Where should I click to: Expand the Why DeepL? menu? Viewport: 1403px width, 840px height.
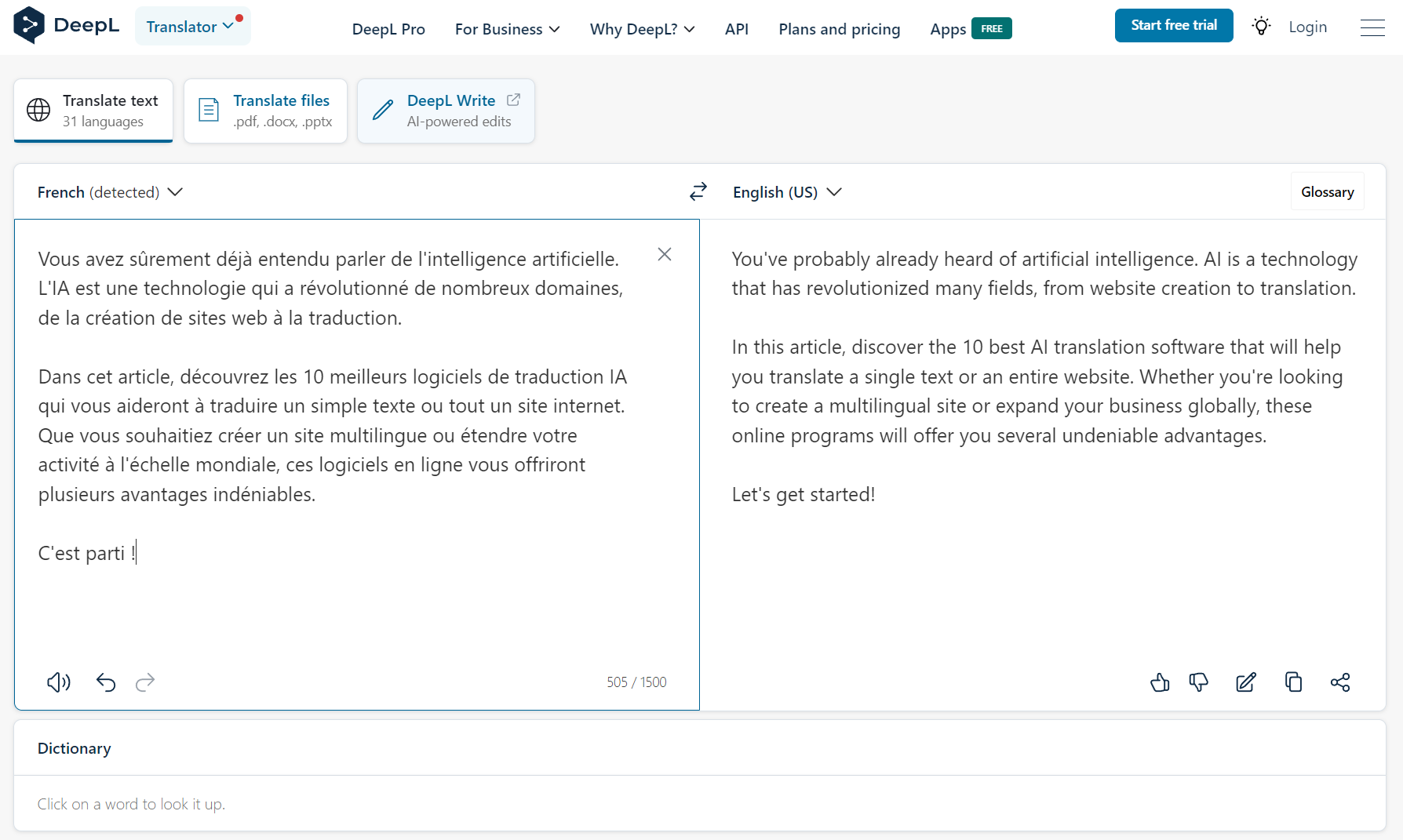(642, 29)
